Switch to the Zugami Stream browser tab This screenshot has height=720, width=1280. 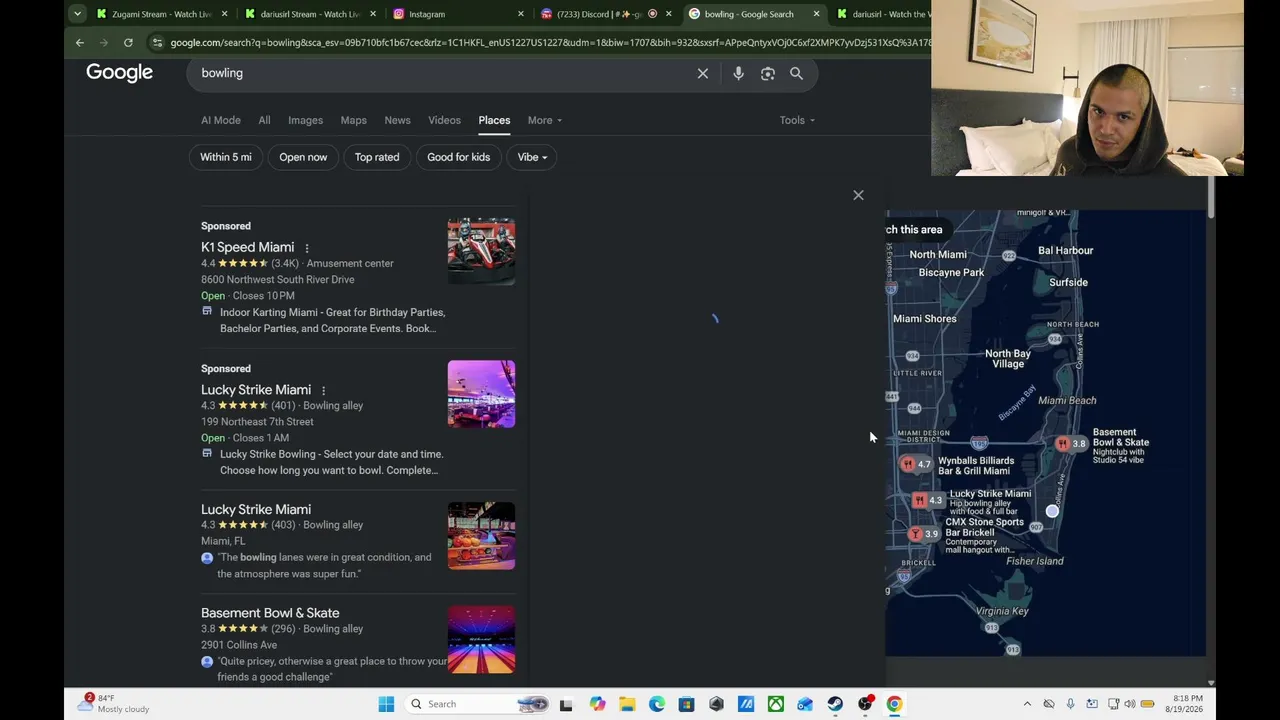(162, 14)
